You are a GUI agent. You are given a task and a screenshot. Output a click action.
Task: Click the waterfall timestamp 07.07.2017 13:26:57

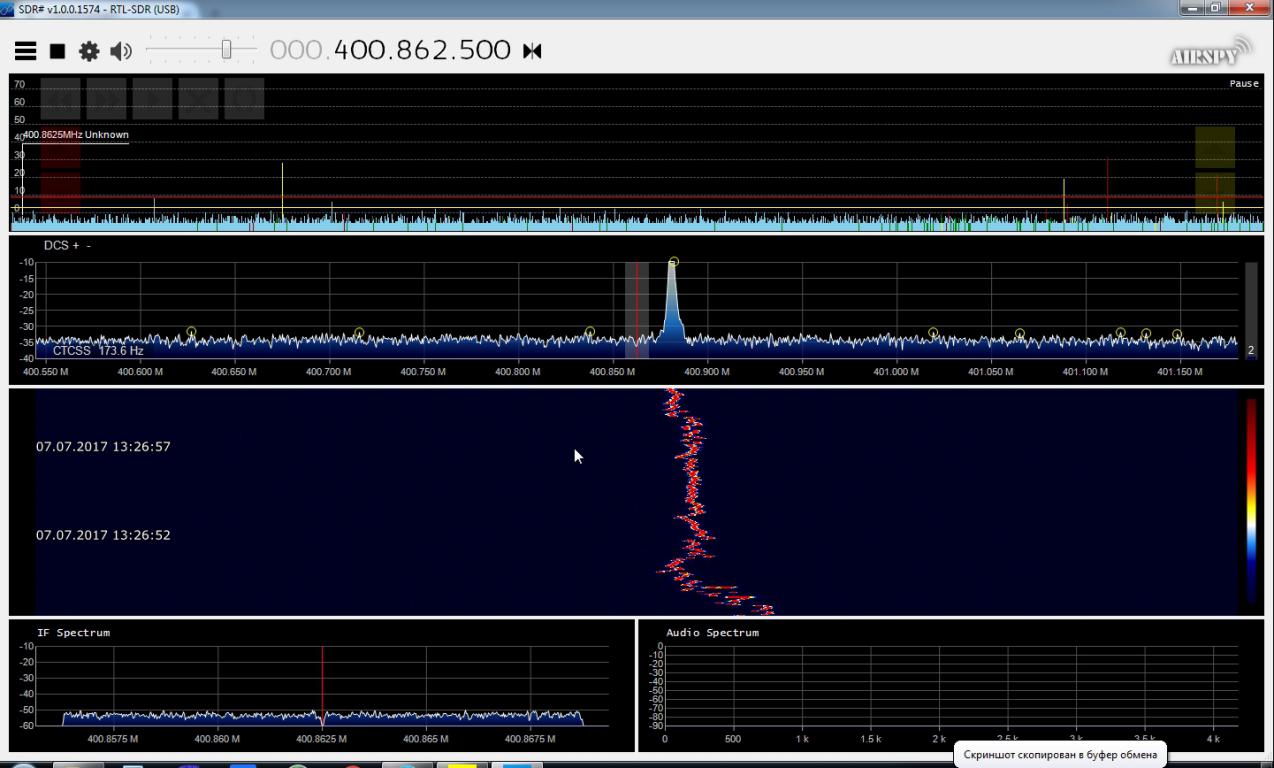(103, 447)
